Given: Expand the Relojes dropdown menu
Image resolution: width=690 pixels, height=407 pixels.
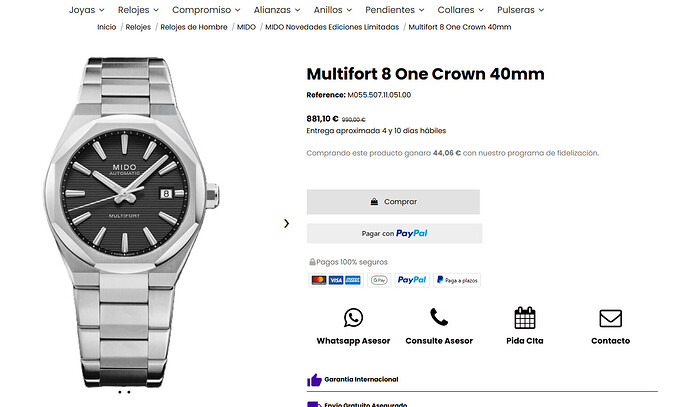Looking at the screenshot, I should point(137,9).
